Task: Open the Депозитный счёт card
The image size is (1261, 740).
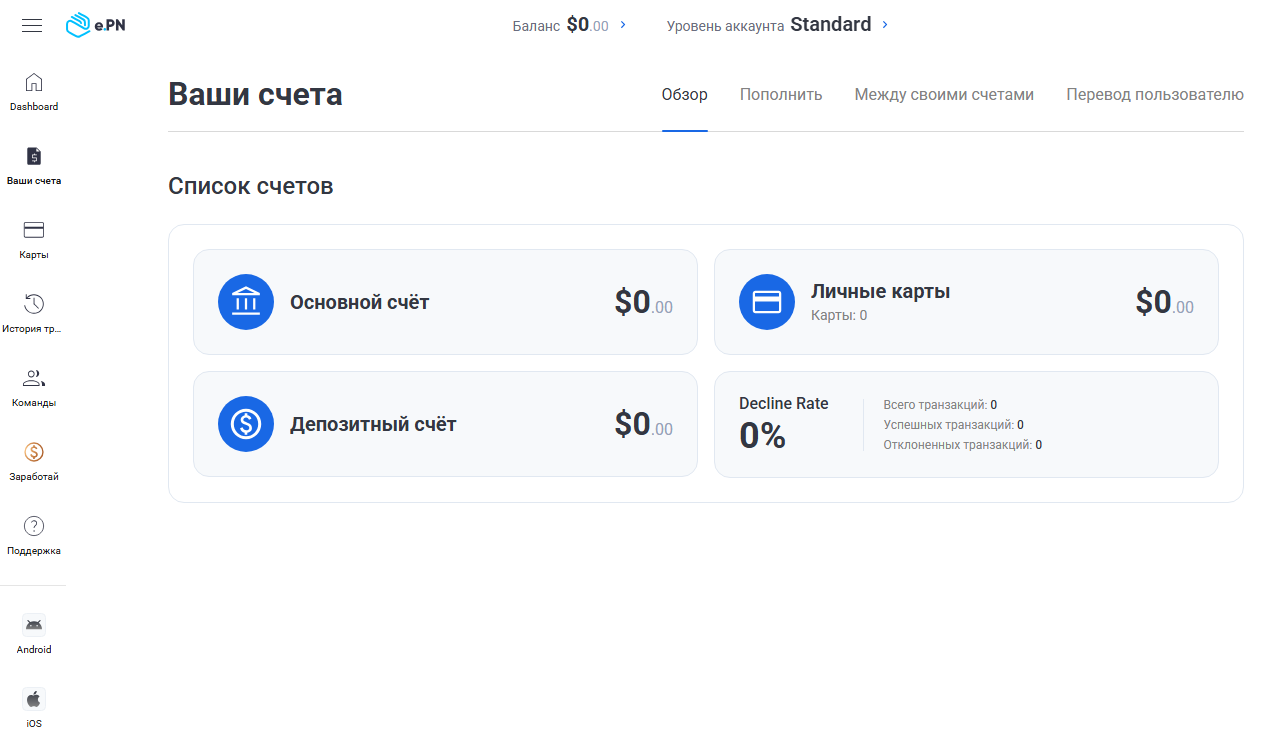Action: pos(445,424)
